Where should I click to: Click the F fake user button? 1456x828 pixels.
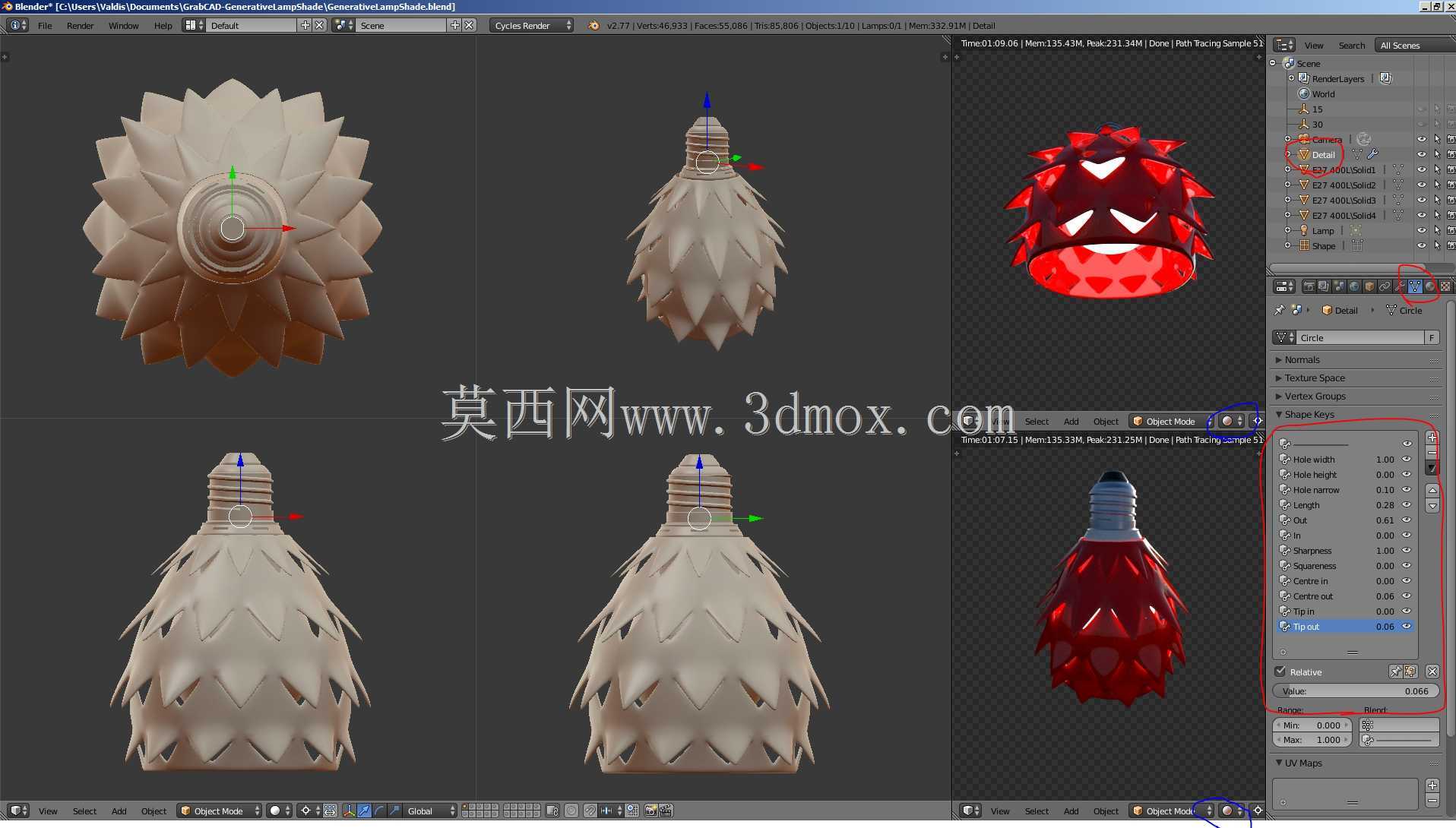coord(1432,337)
